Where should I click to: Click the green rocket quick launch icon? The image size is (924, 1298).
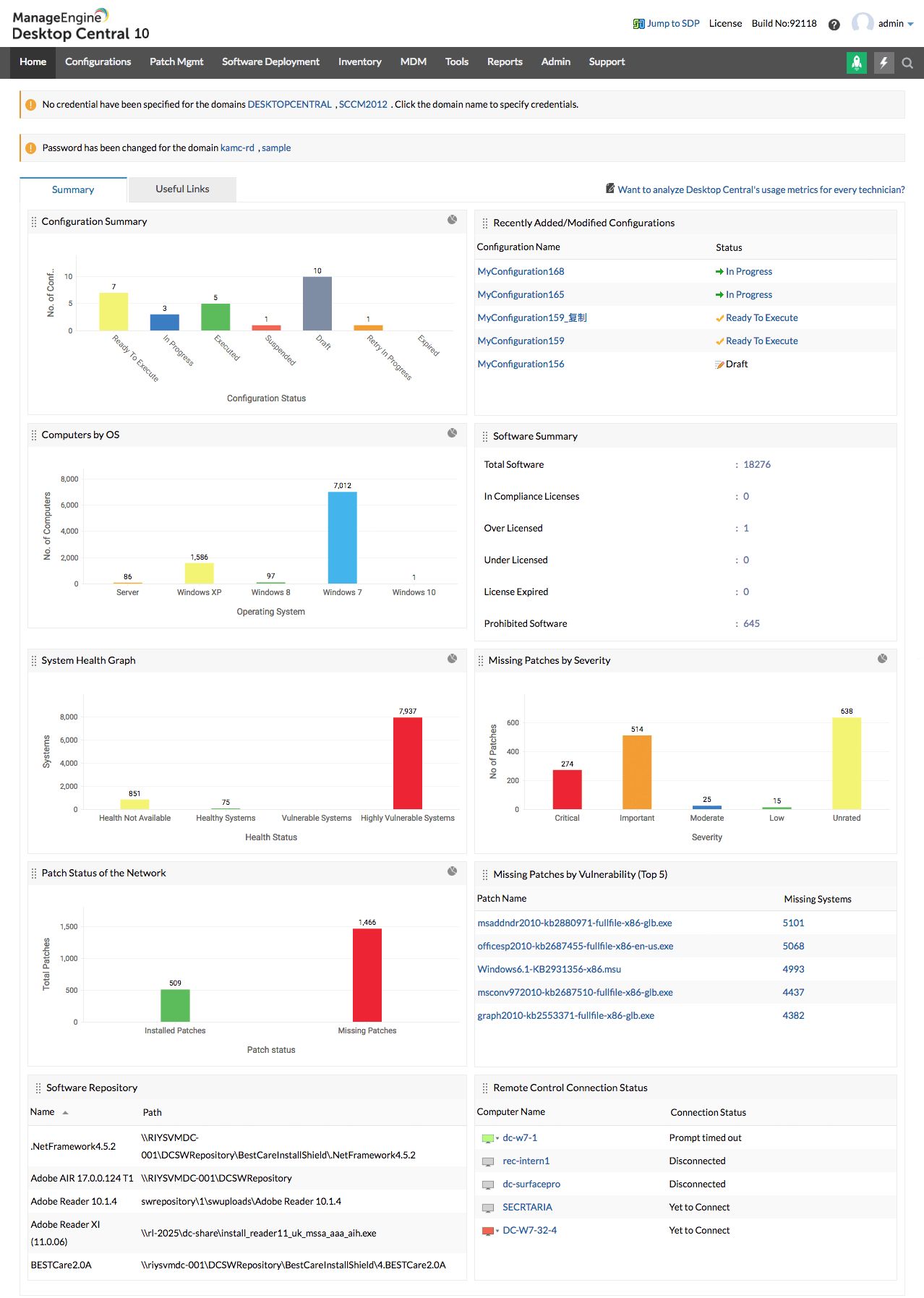[857, 63]
